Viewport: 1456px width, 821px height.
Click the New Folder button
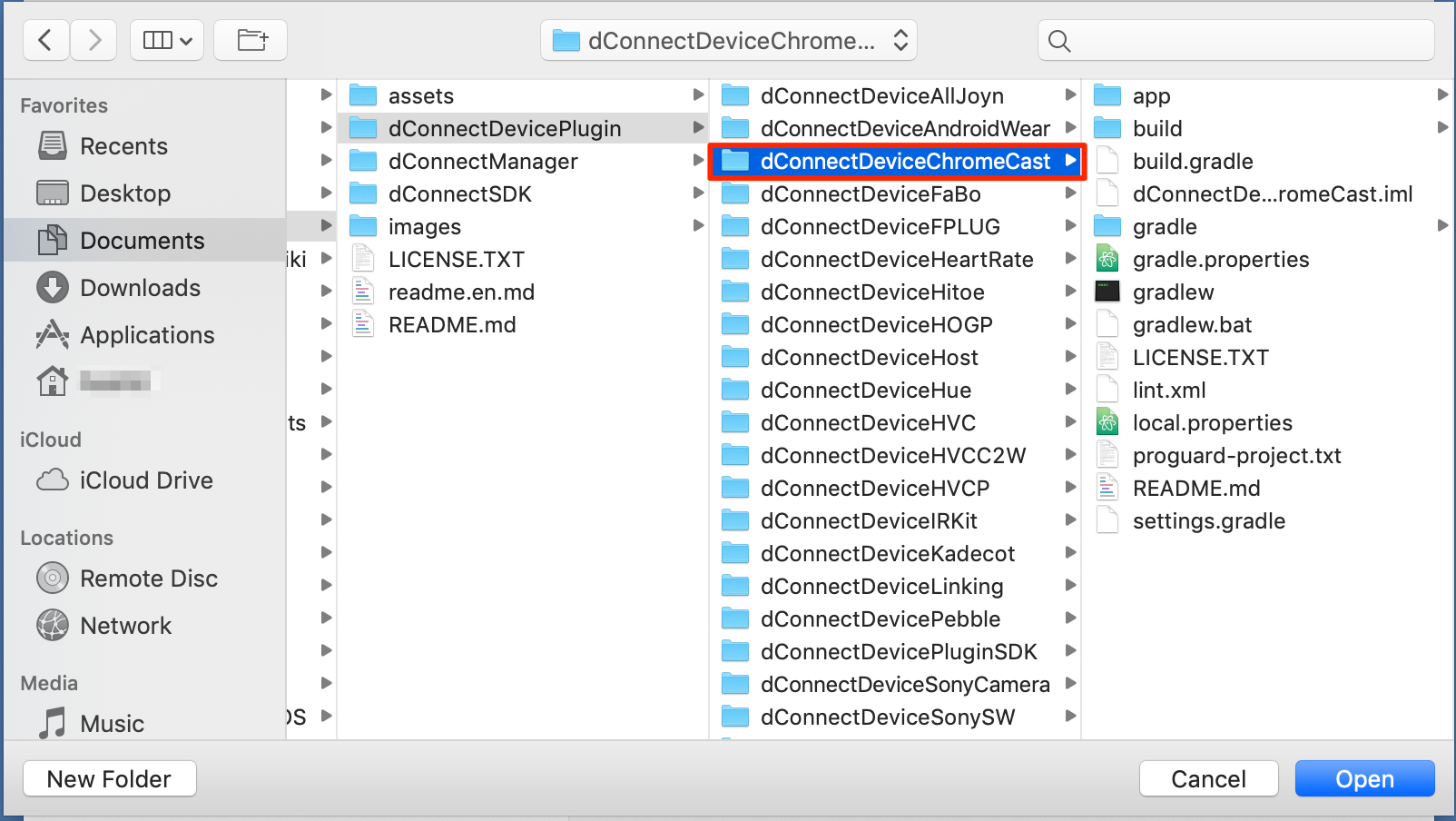click(109, 778)
